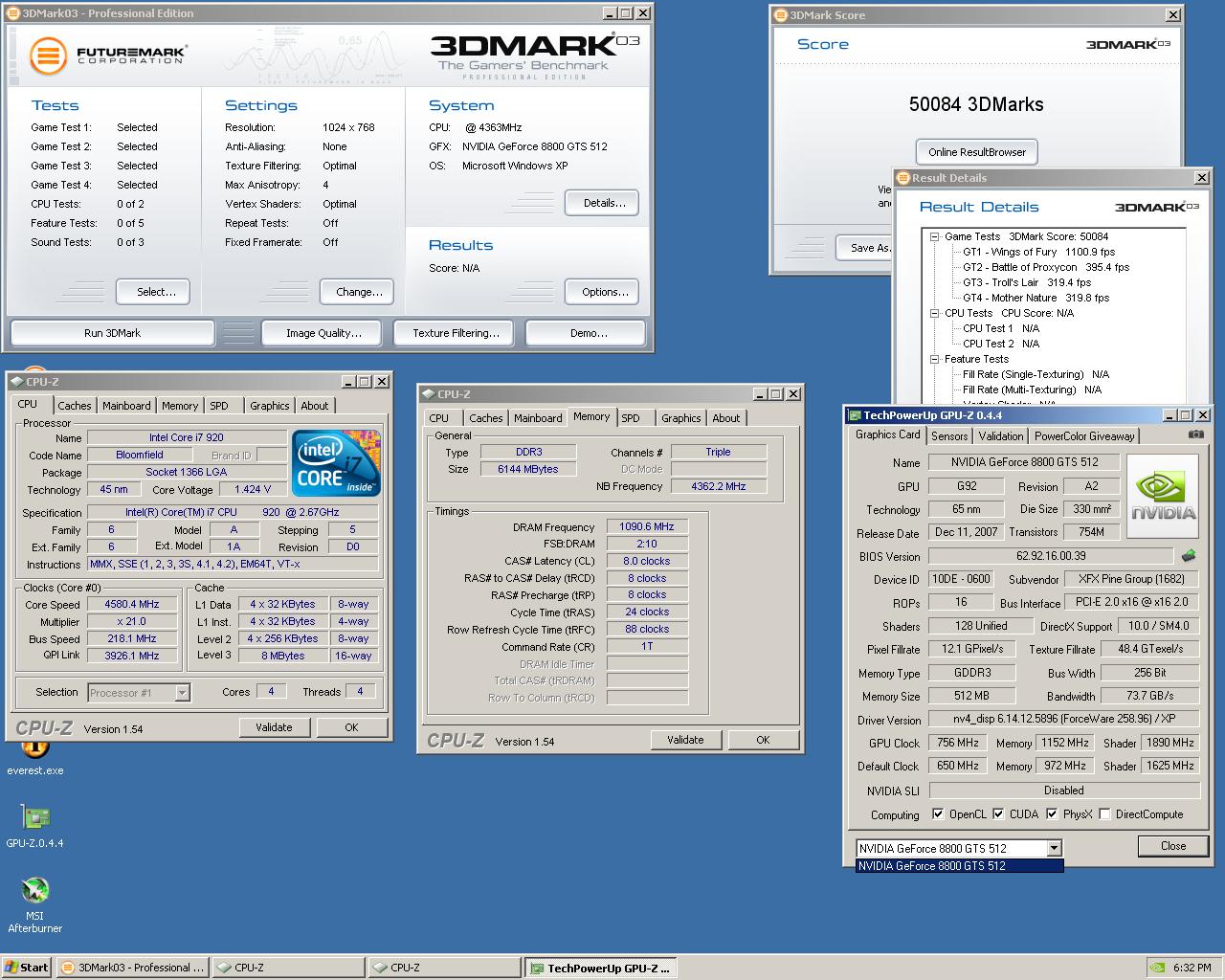Screen dimensions: 1225x980
Task: Toggle the DirectCompute checkbox in GPU-Z
Action: (1104, 814)
